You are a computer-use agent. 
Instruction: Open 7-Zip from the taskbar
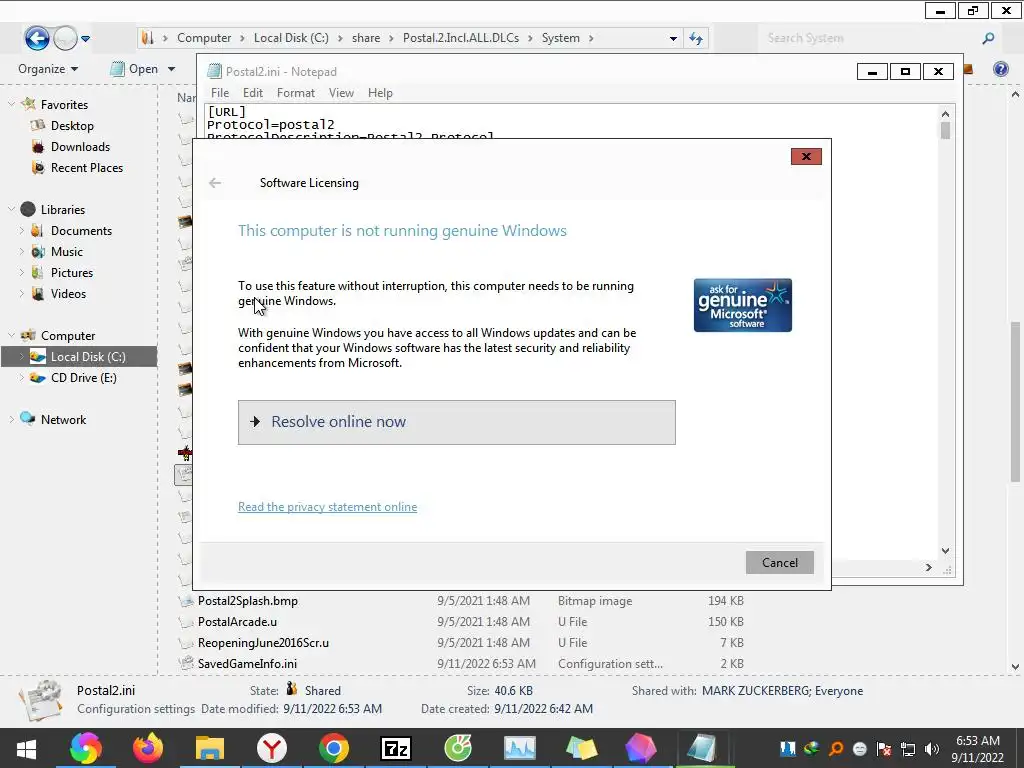396,748
